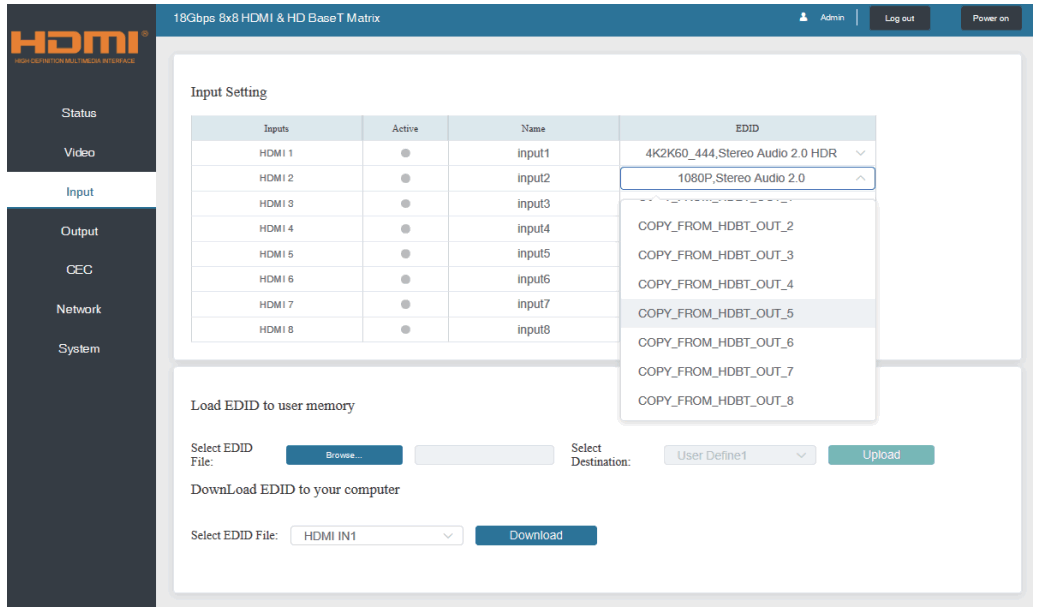
Task: Collapse the HDMI 2 EDID dropdown
Action: click(747, 177)
